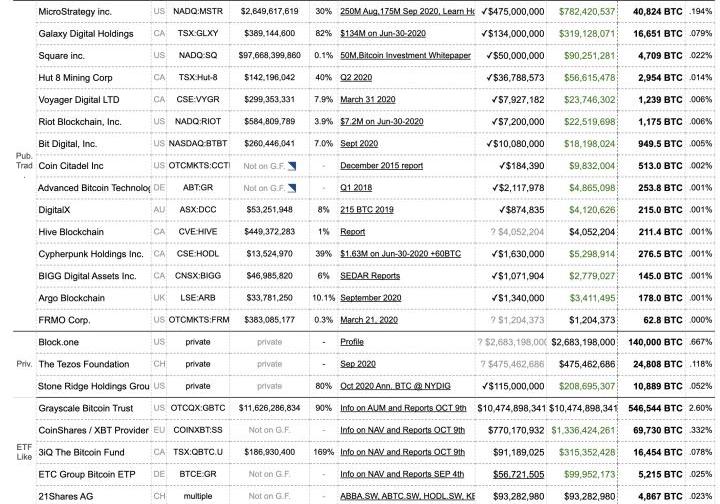Select current value '$2,683,198,000'
Image resolution: width=720 pixels, height=504 pixels.
pyautogui.click(x=583, y=342)
